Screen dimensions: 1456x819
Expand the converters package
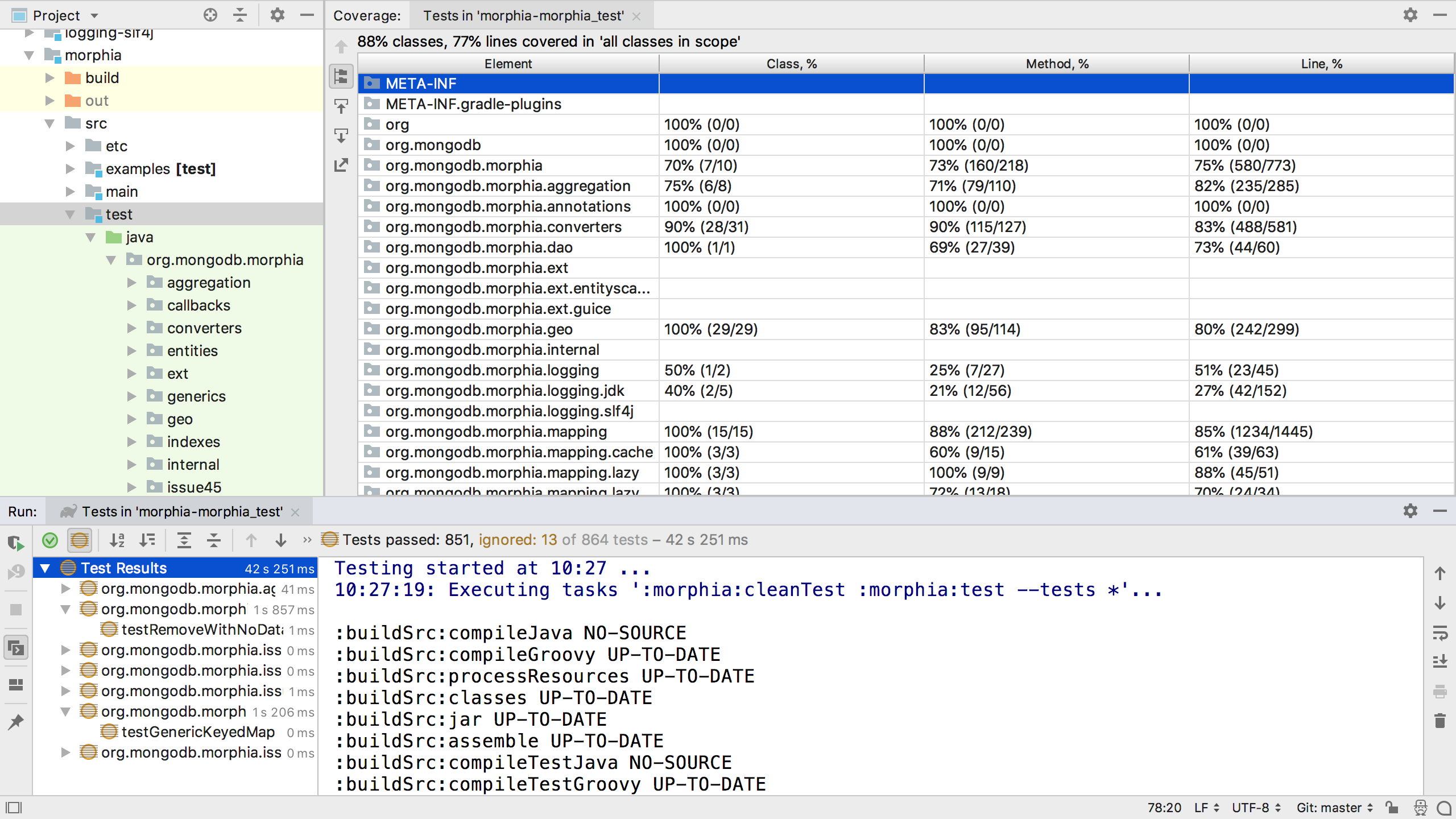click(132, 328)
